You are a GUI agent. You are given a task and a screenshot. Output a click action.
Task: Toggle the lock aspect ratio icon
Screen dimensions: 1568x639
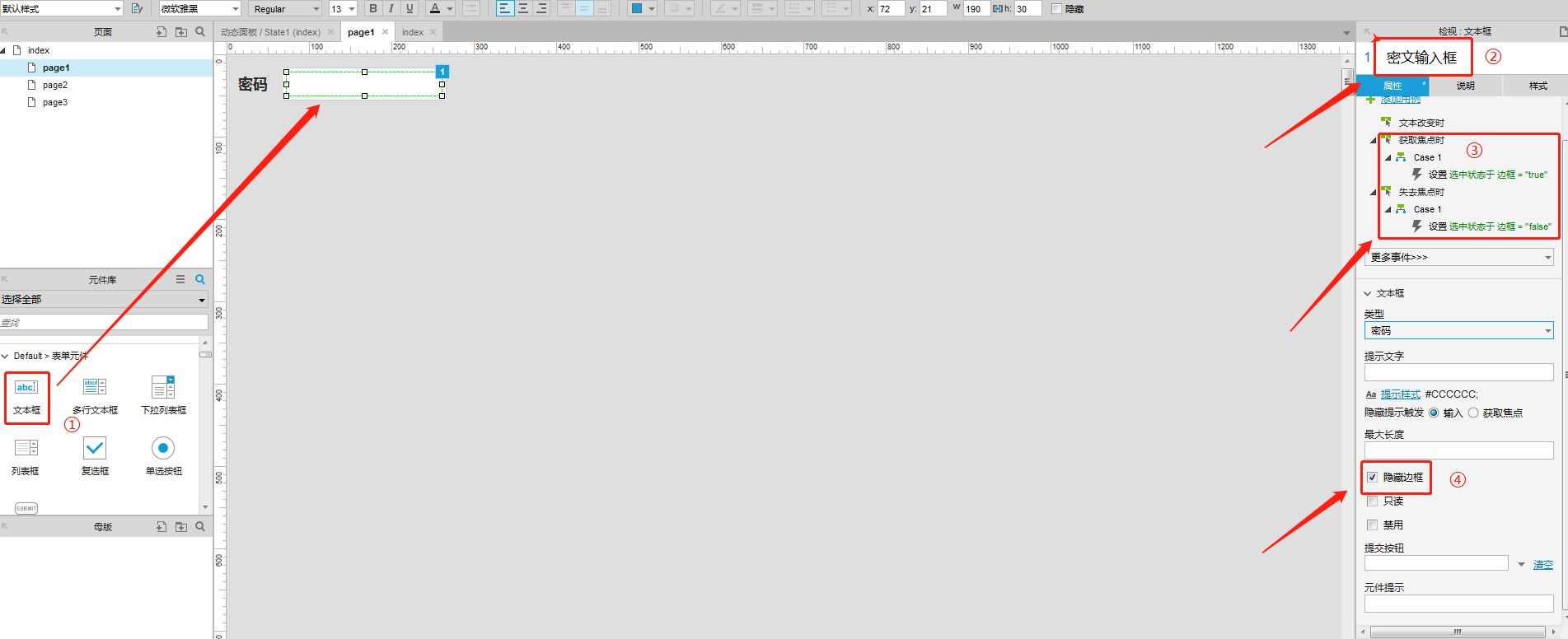(997, 8)
